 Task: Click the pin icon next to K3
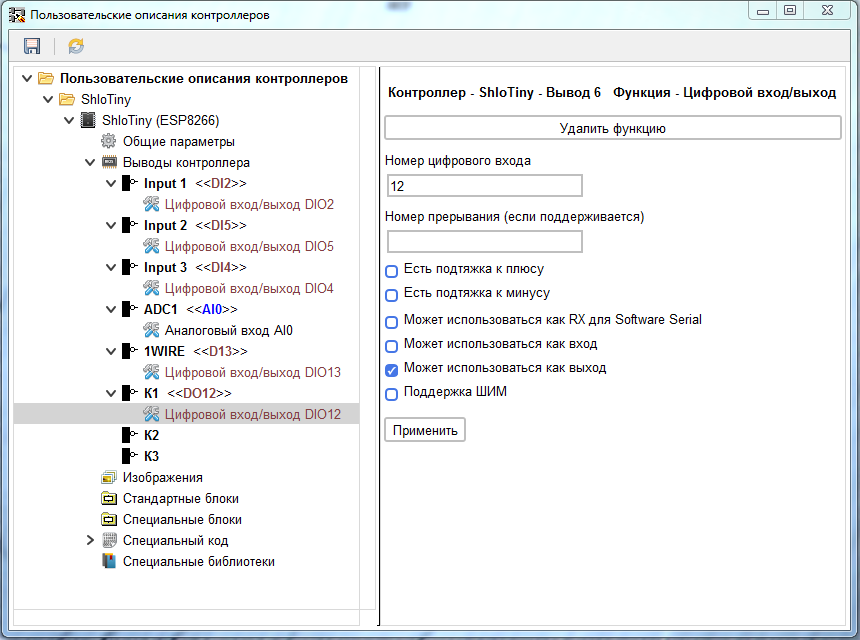coord(130,456)
